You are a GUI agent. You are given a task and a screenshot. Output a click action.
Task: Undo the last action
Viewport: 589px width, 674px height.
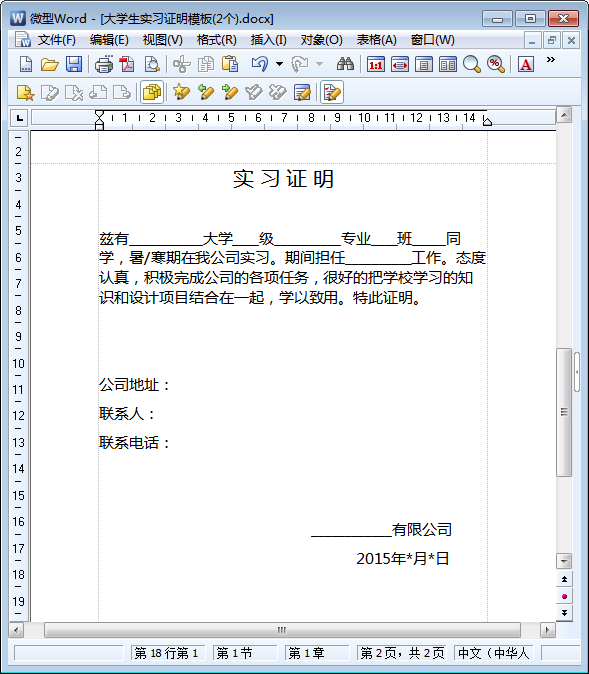click(x=260, y=64)
